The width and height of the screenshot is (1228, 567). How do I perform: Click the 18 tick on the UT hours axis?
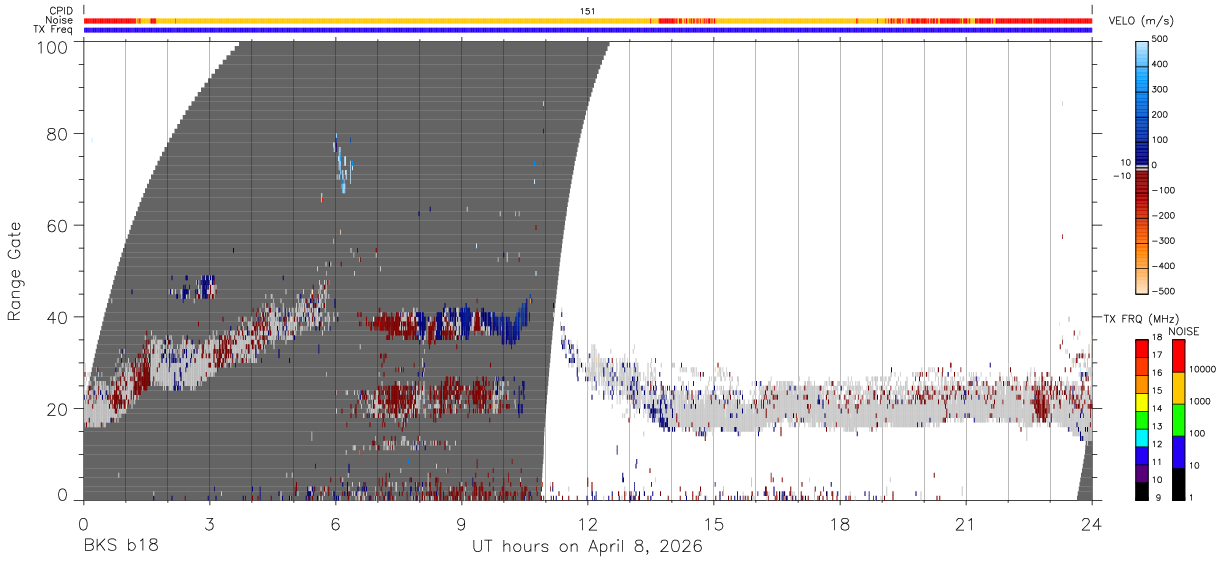click(x=840, y=523)
